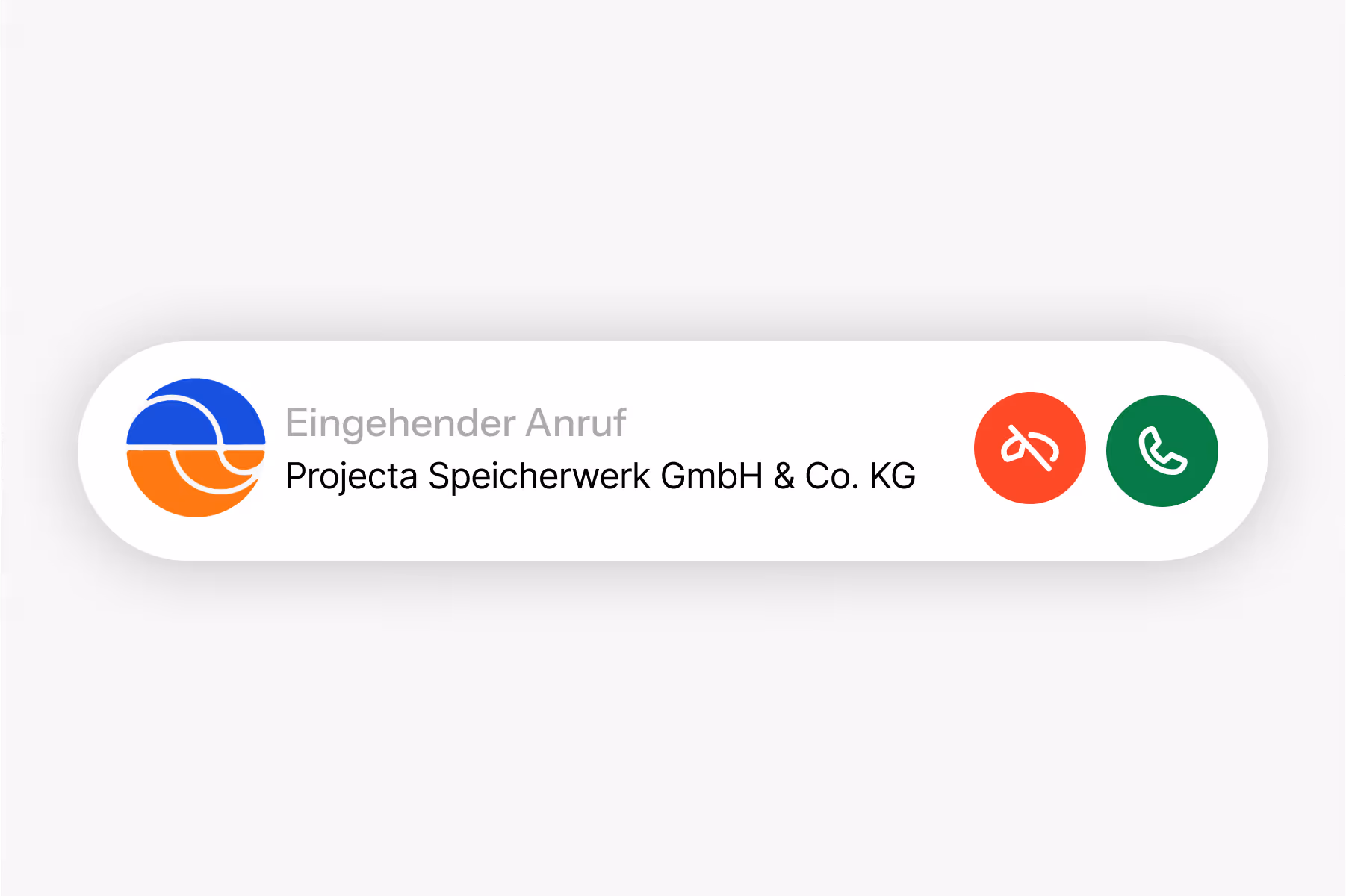Pick up the call via the dark green circle

point(1162,450)
